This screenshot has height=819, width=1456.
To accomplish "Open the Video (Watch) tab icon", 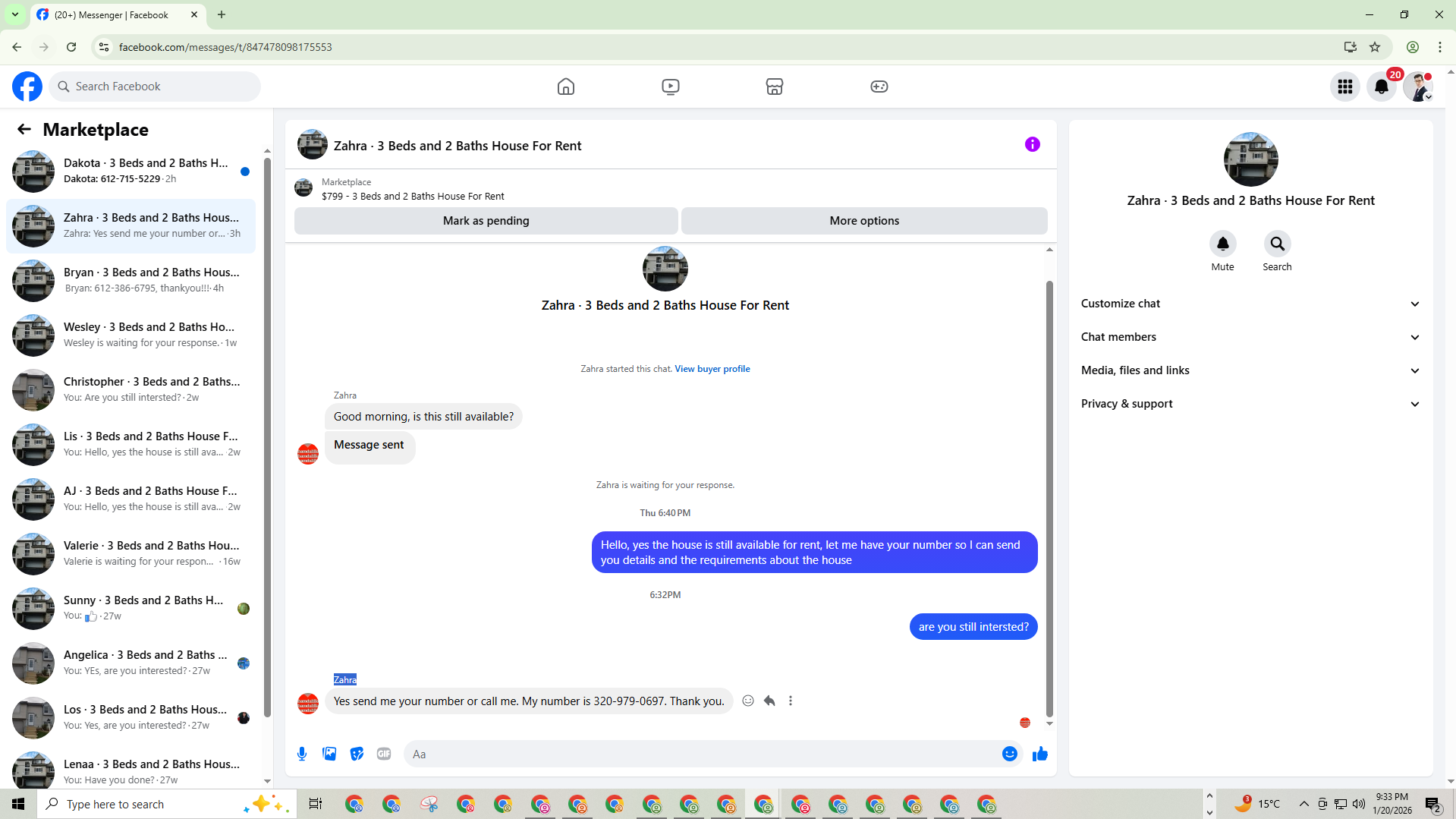I will 671,87.
